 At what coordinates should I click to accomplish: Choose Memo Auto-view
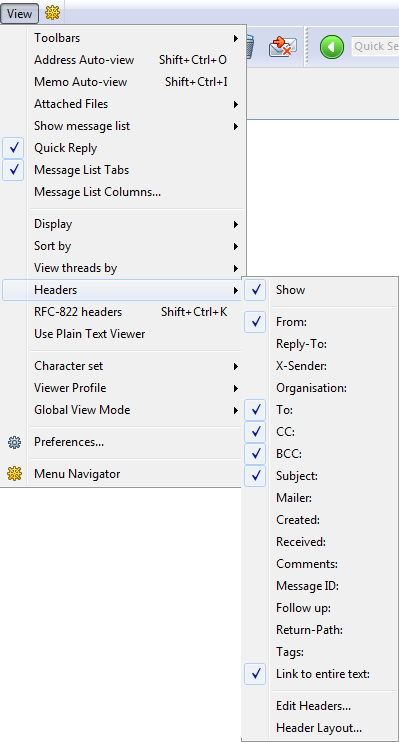pos(123,82)
